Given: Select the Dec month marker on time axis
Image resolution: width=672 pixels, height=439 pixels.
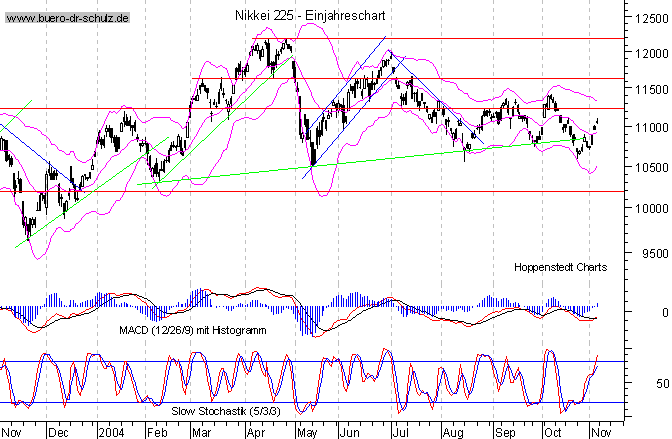Looking at the screenshot, I should [x=59, y=432].
